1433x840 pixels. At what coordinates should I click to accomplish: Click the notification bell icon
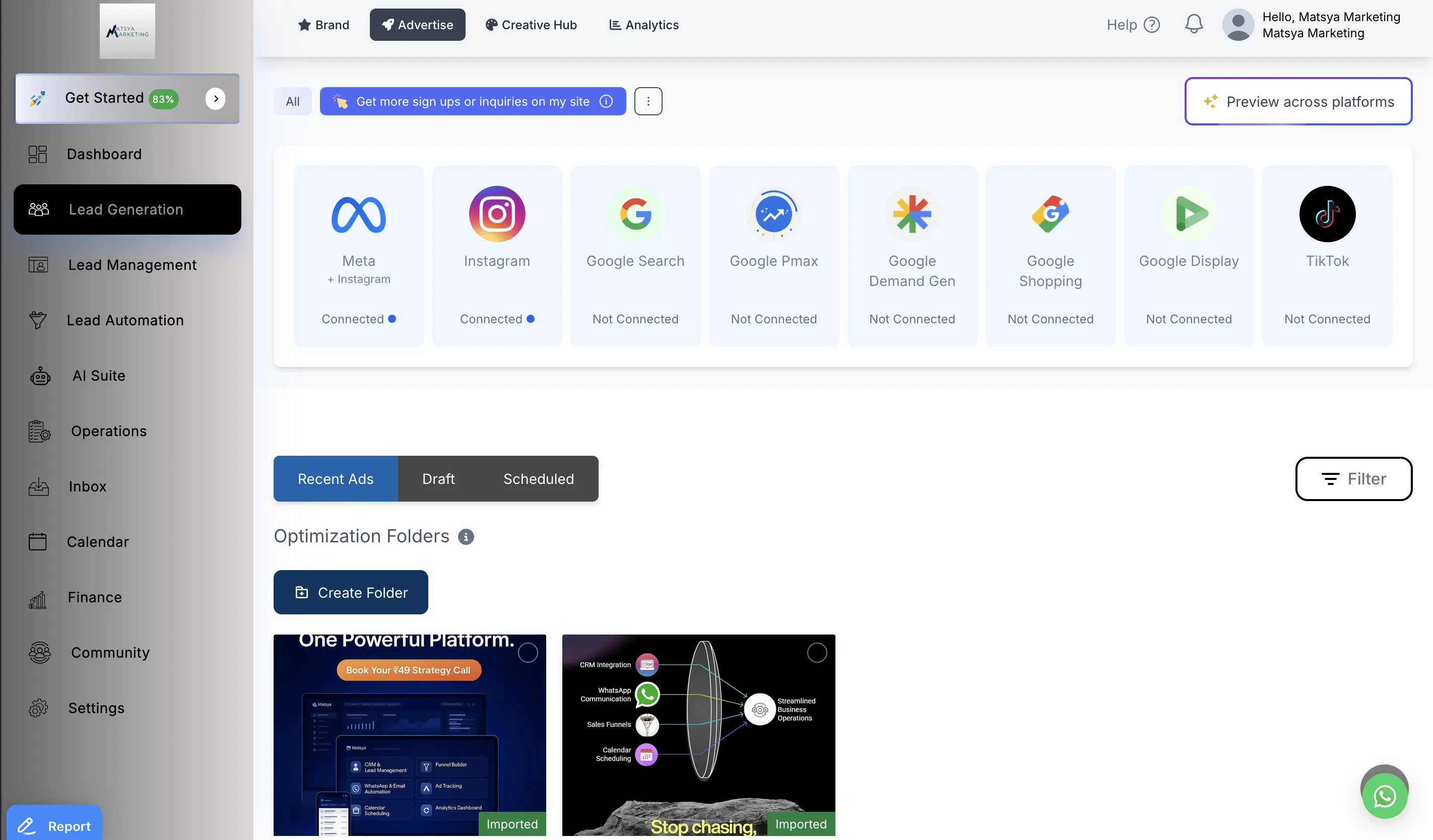tap(1194, 25)
